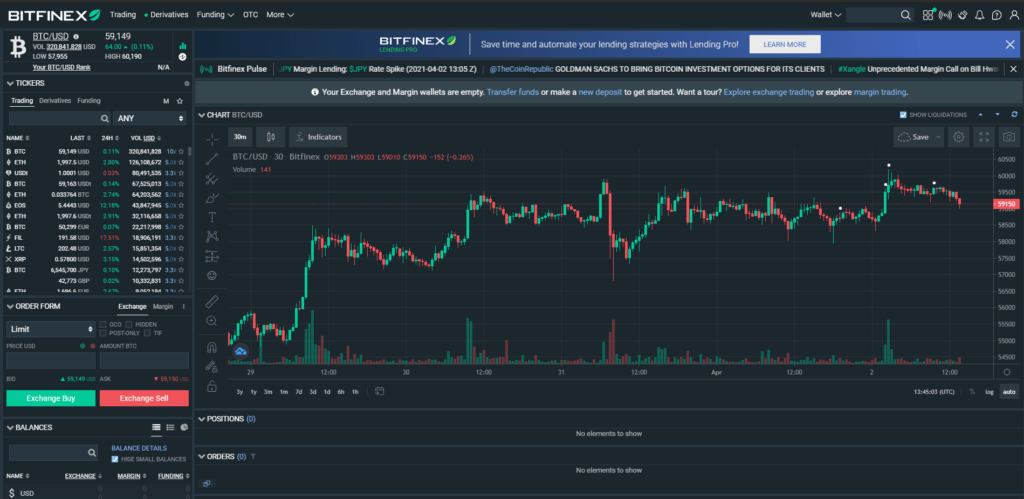1024x499 pixels.
Task: Click Learn More on Lending Pro banner
Action: 784,44
